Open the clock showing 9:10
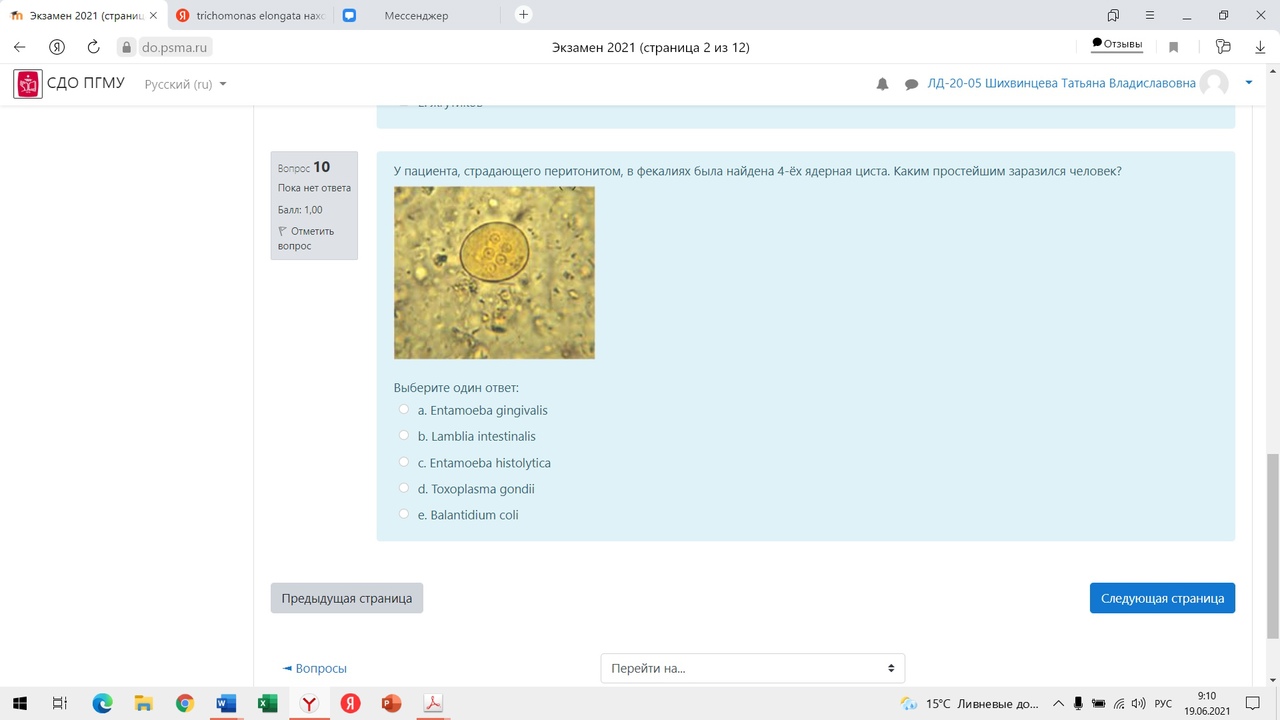The image size is (1280, 720). click(x=1207, y=703)
